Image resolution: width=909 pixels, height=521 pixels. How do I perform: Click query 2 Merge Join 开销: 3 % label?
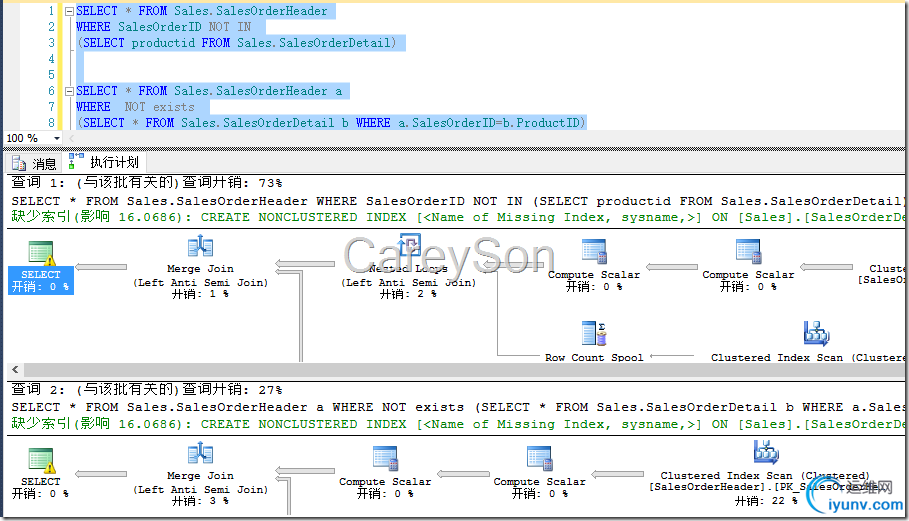201,501
